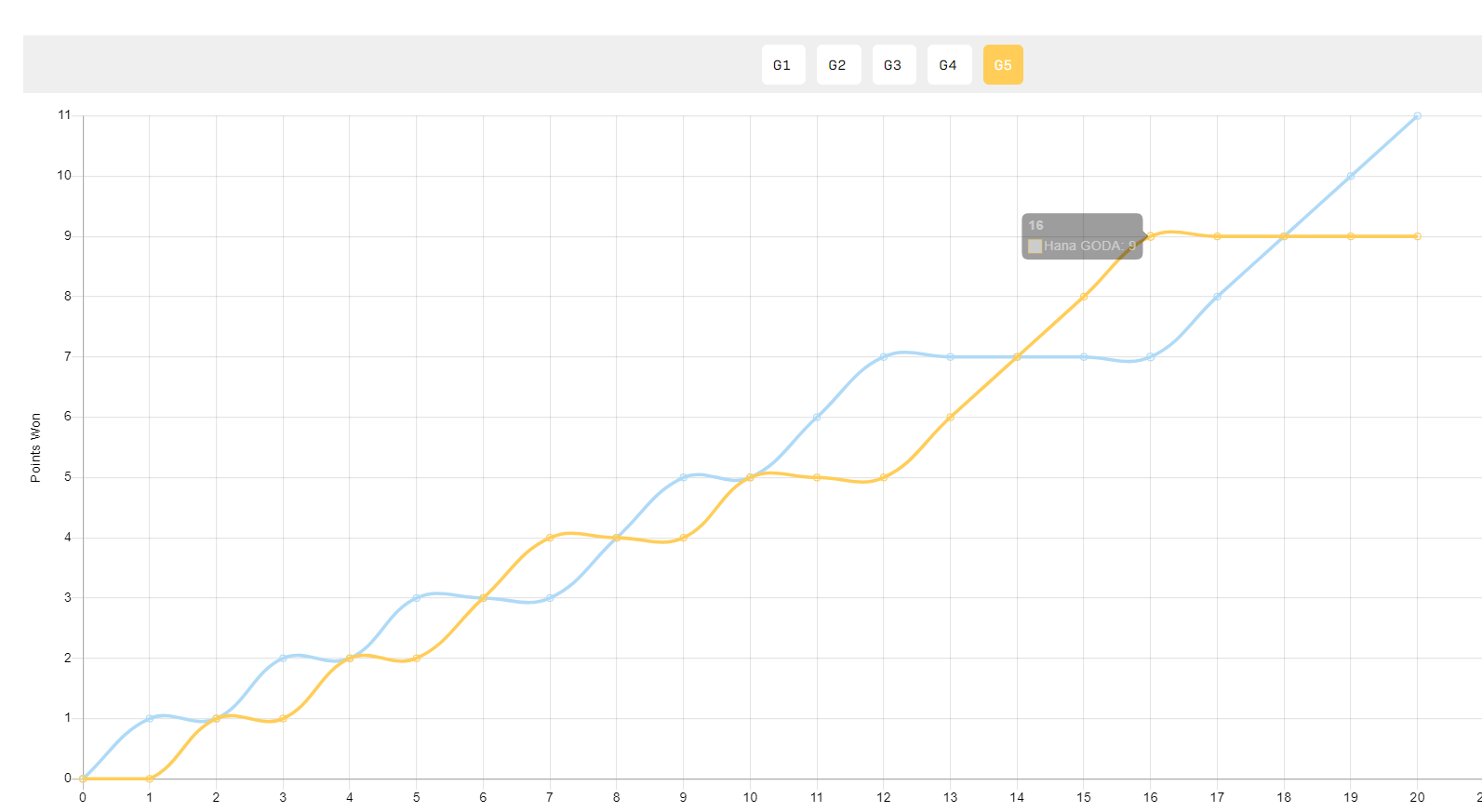
Task: Select the blue data point at rally 19, score 10
Action: pos(1350,176)
